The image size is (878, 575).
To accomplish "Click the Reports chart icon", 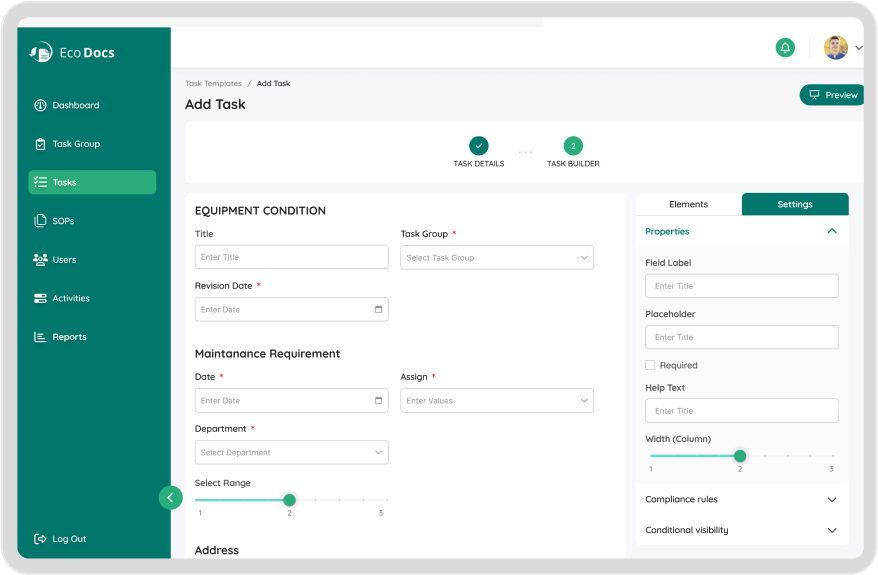I will [41, 337].
